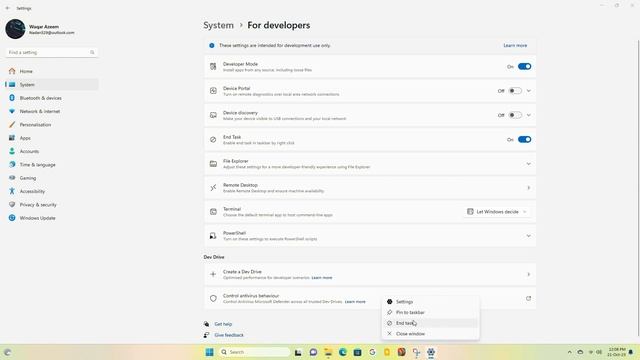Click the Device discovery row icon

click(213, 116)
